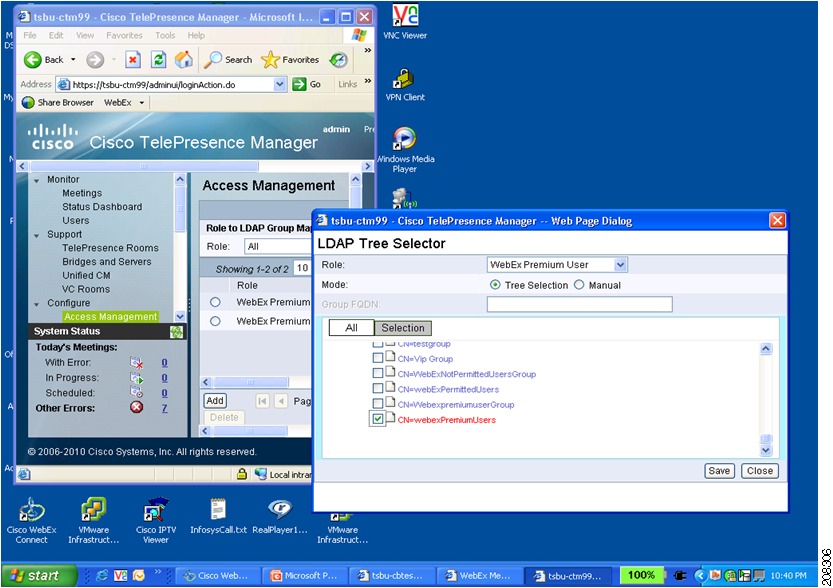Open the Bridges and Servers link

[x=107, y=262]
